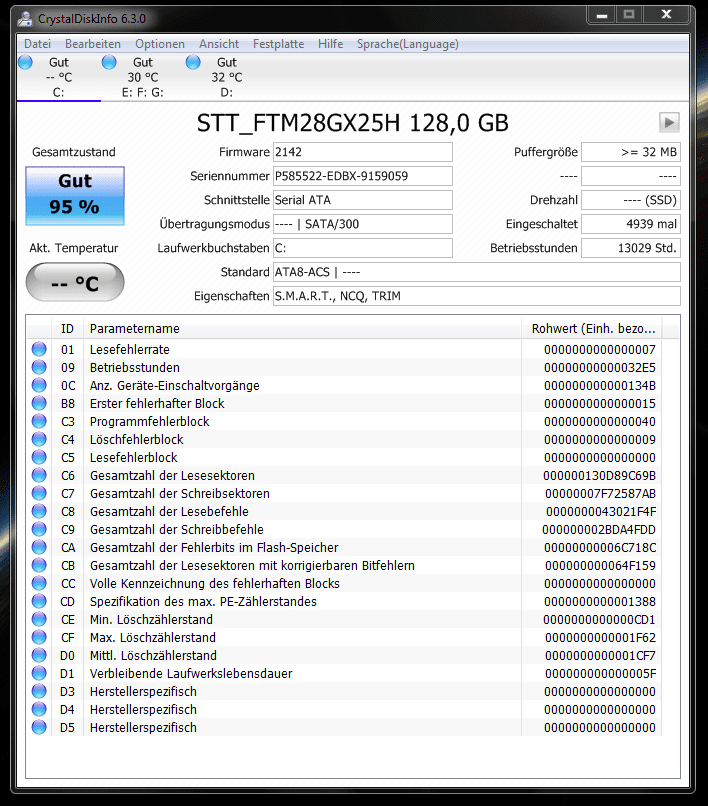Click the disk title STT_FTM28GX25H 128,0 GB

[353, 123]
